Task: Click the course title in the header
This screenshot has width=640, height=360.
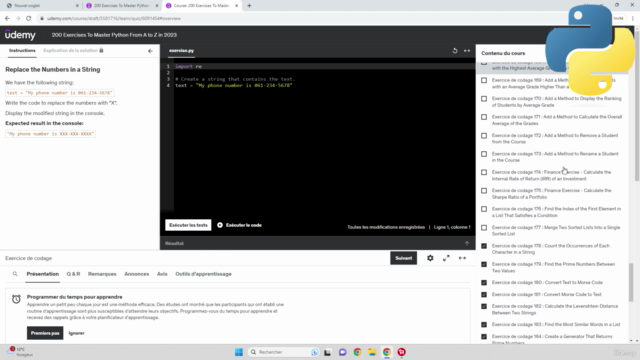Action: [x=114, y=35]
